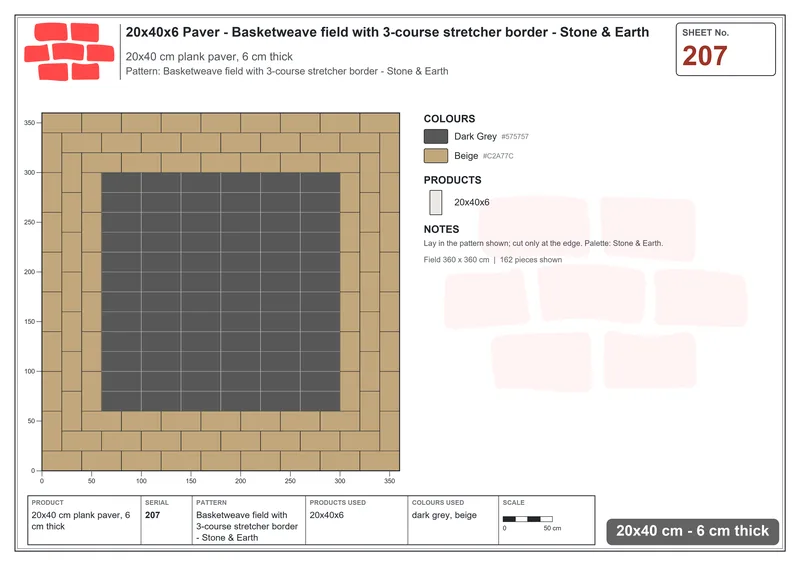Click the SERIAL value 207 in the table
Viewport: 800px width, 566px height.
click(x=153, y=515)
